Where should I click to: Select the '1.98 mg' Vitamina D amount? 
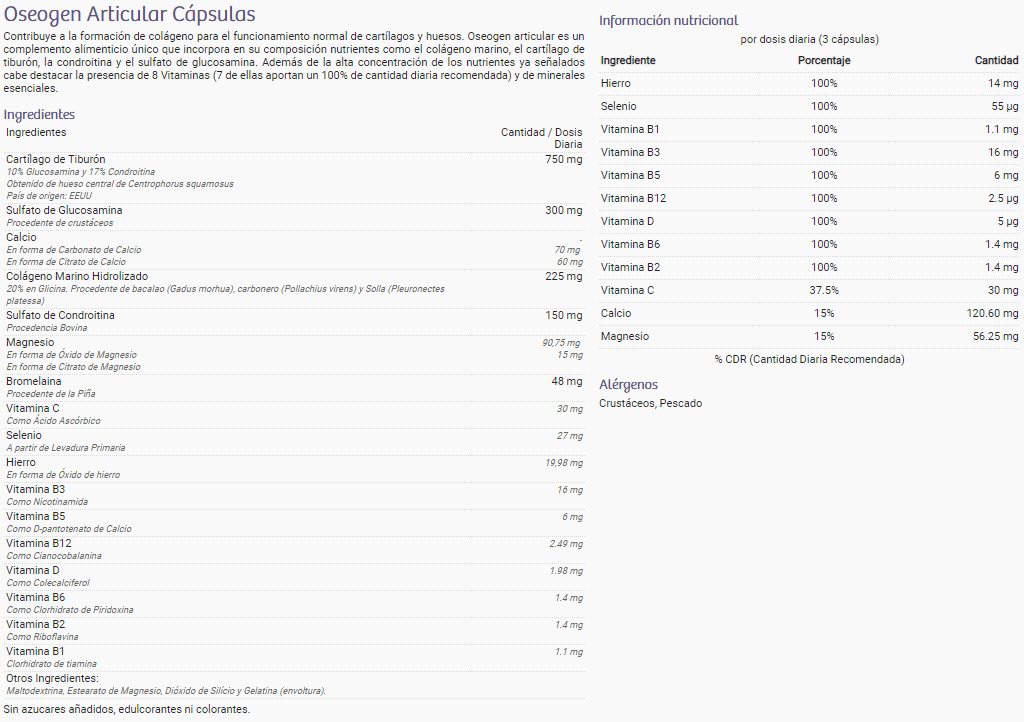tap(566, 571)
